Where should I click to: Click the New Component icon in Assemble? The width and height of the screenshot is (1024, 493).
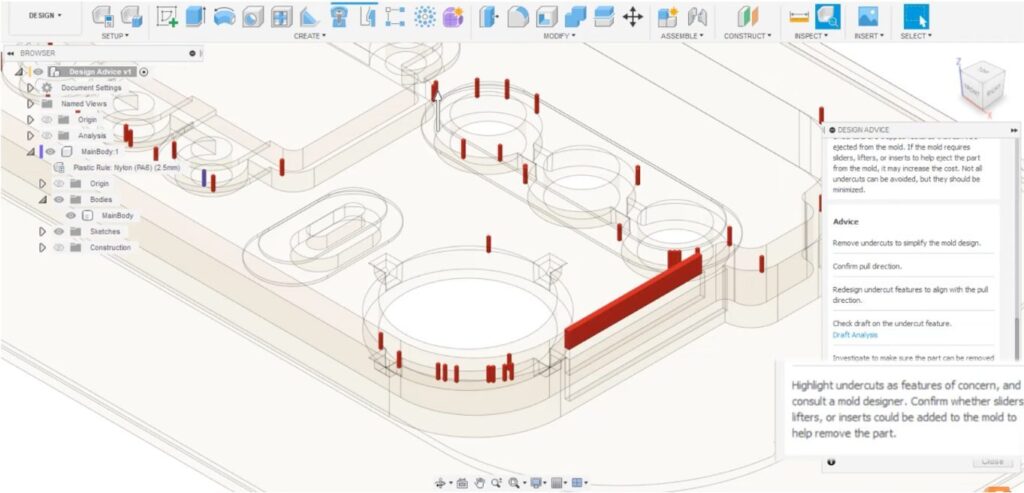click(x=667, y=17)
